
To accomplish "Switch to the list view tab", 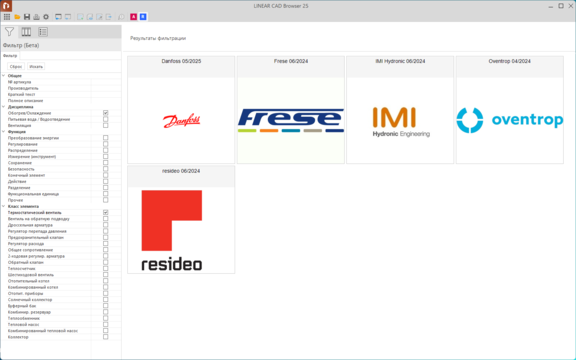I will pos(43,32).
